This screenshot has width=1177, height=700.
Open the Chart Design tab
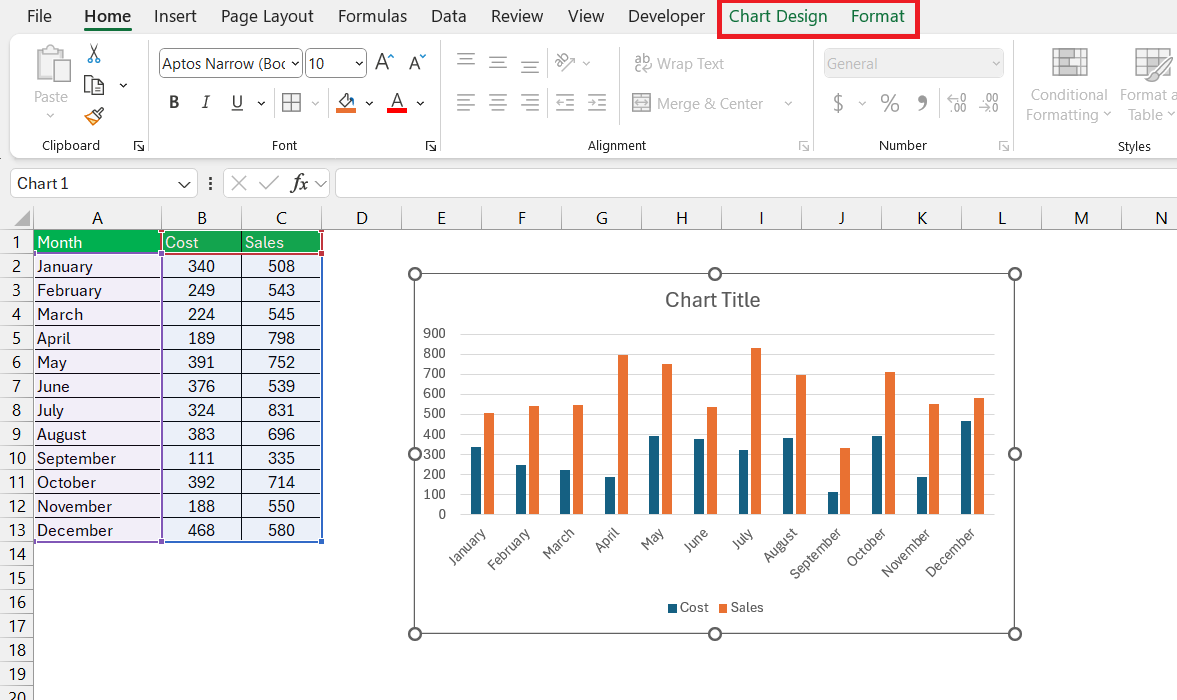[x=778, y=17]
